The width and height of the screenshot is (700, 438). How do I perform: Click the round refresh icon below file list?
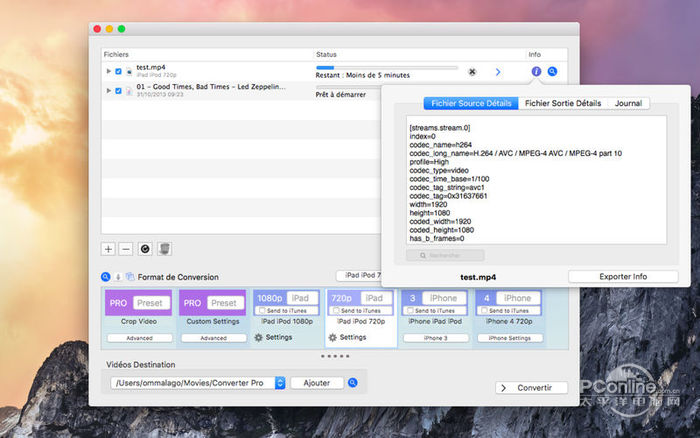[x=146, y=248]
